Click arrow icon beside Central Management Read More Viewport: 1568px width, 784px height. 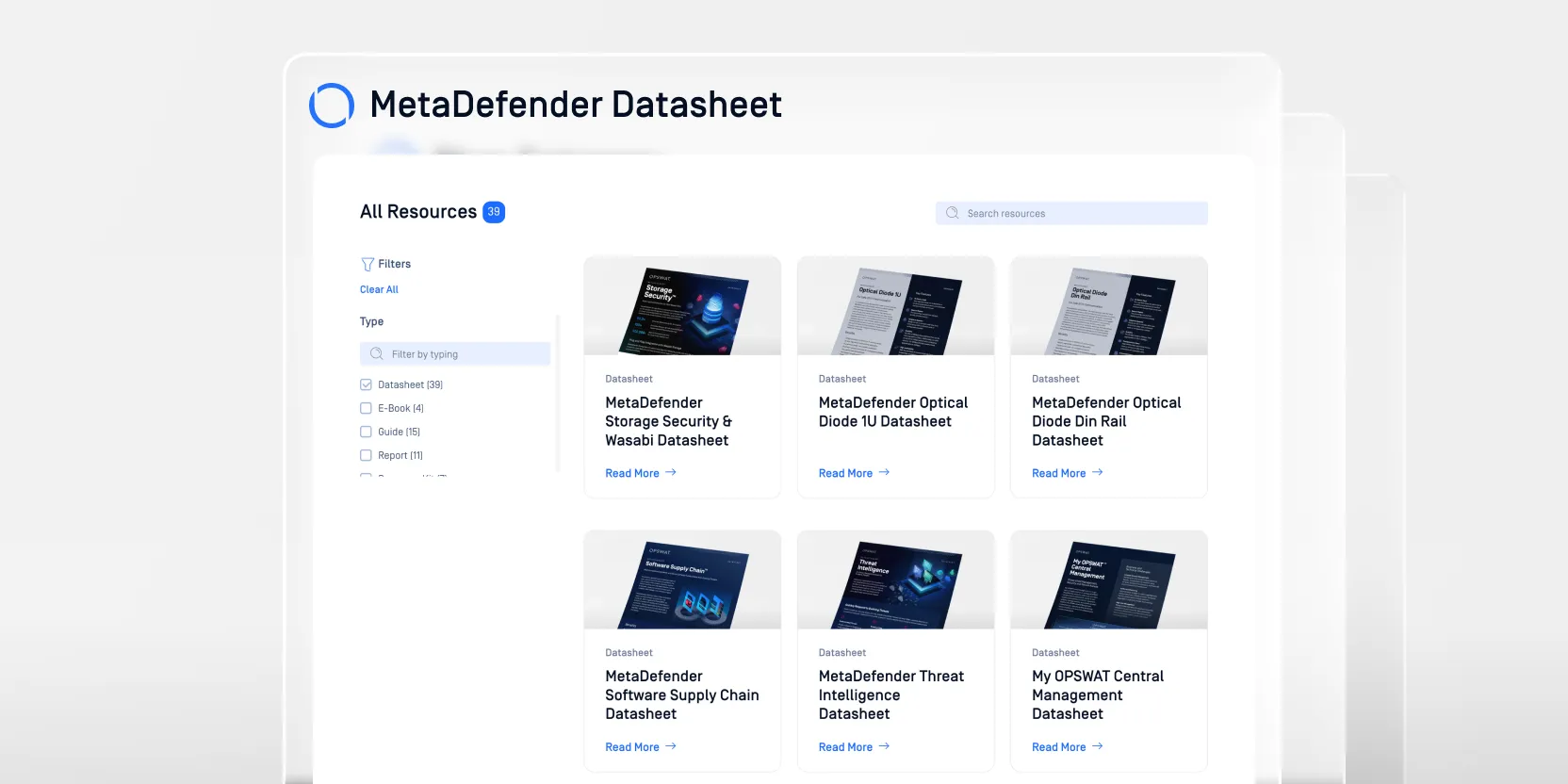[1097, 746]
